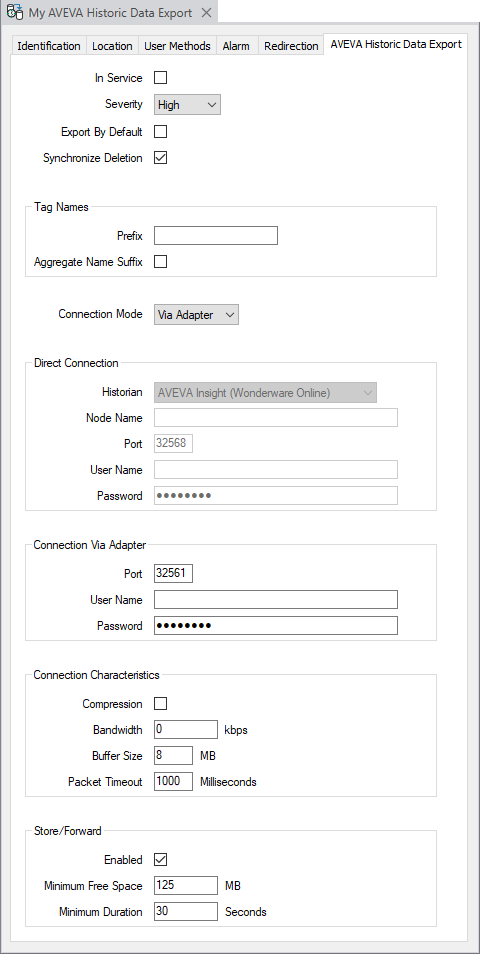The height and width of the screenshot is (954, 480).
Task: Close the My AVEVA Historic Data Export tab
Action: (206, 13)
